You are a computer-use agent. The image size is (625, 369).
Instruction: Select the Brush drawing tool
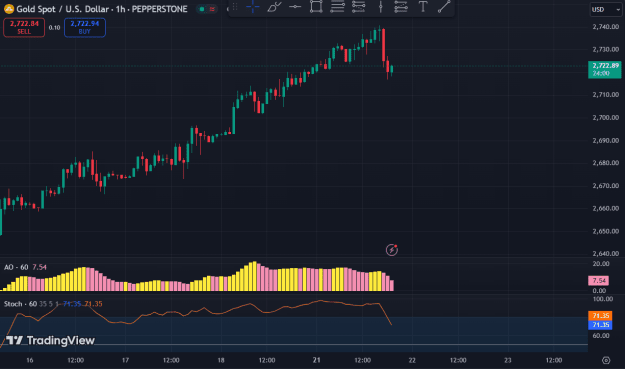pos(274,7)
